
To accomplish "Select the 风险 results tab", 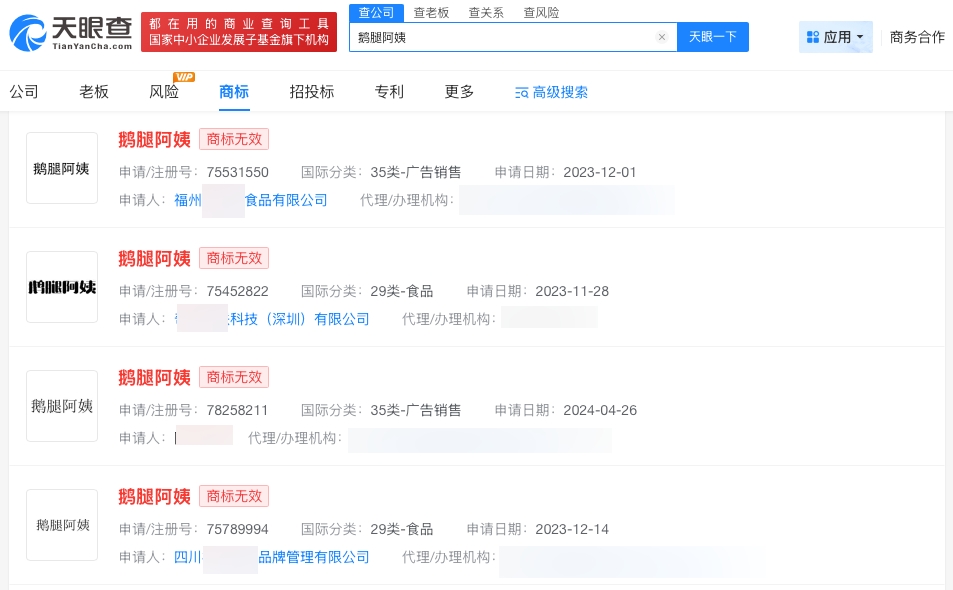I will coord(164,92).
